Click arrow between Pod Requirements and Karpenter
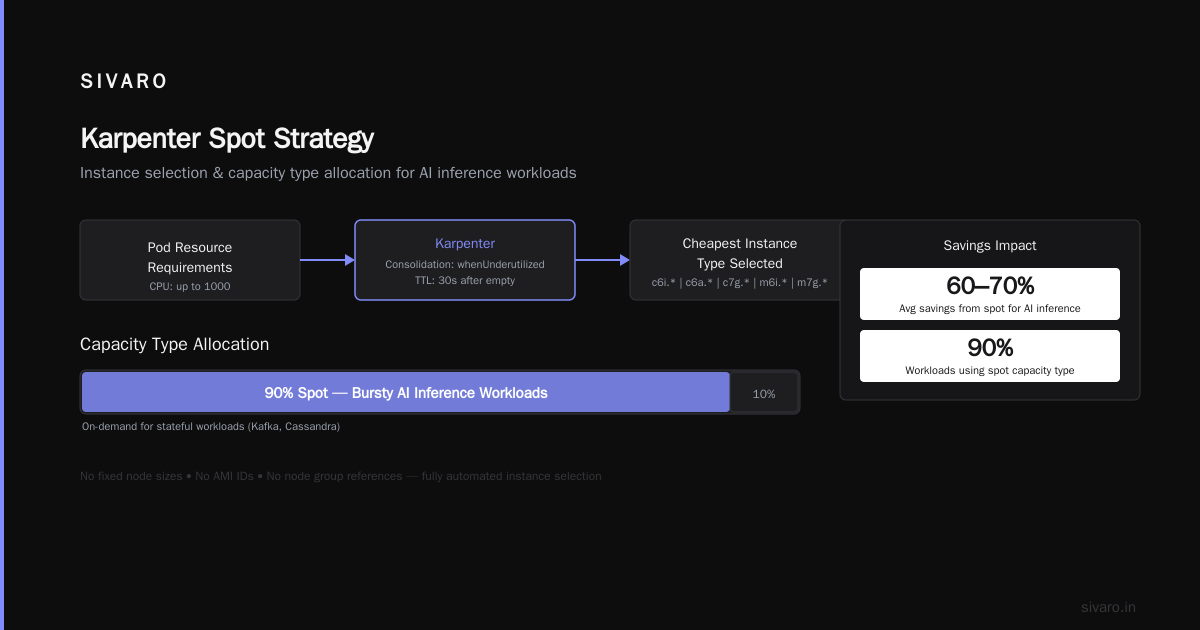 (327, 260)
